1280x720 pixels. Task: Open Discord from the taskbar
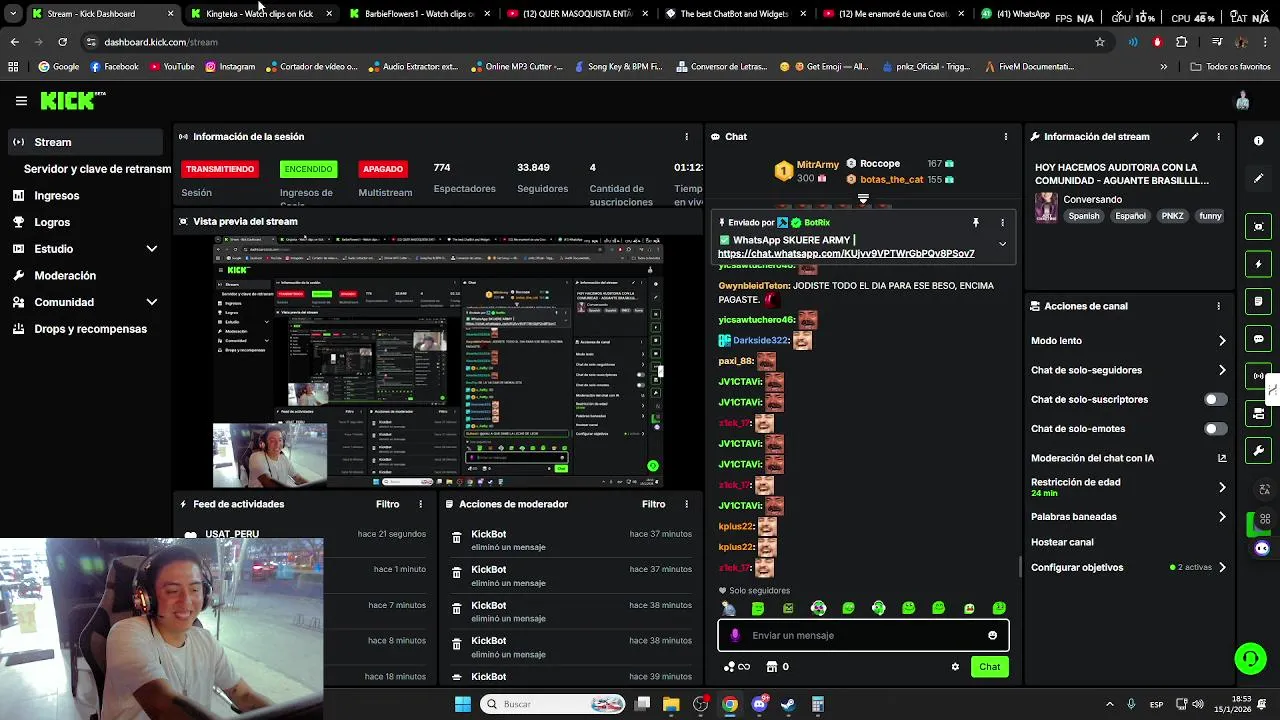click(x=759, y=704)
